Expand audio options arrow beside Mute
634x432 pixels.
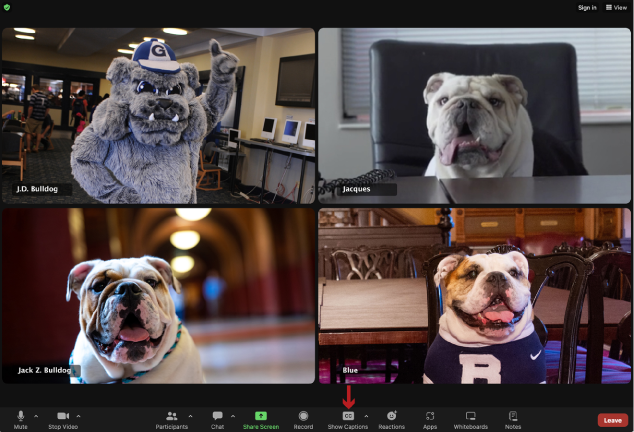pos(36,415)
